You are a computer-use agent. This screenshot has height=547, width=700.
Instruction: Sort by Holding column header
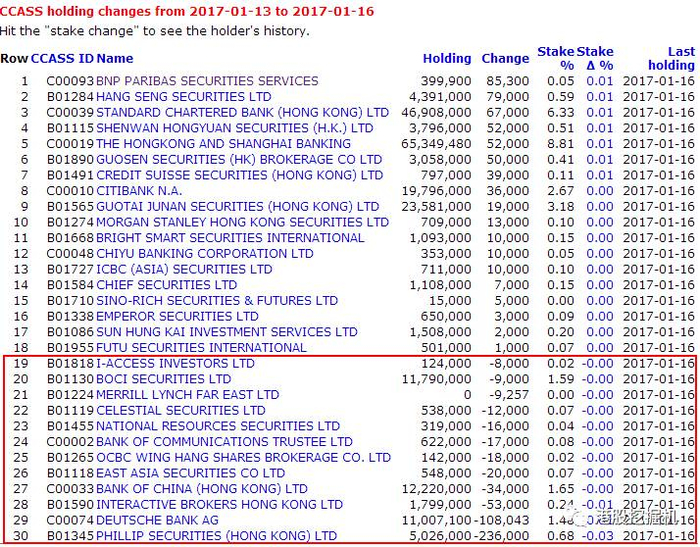447,58
